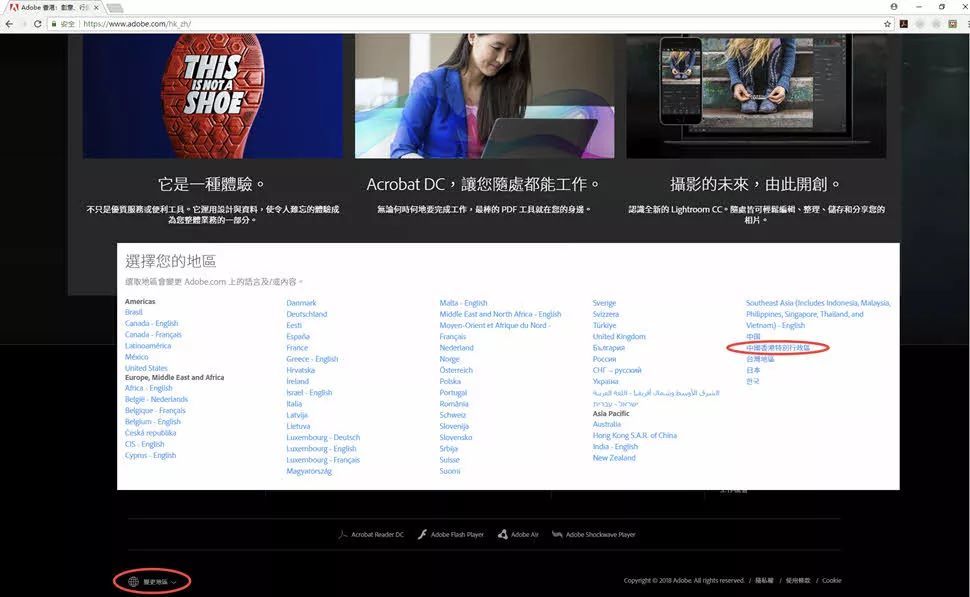
Task: Open the Lightroom CC photography thumbnail
Action: tap(756, 96)
